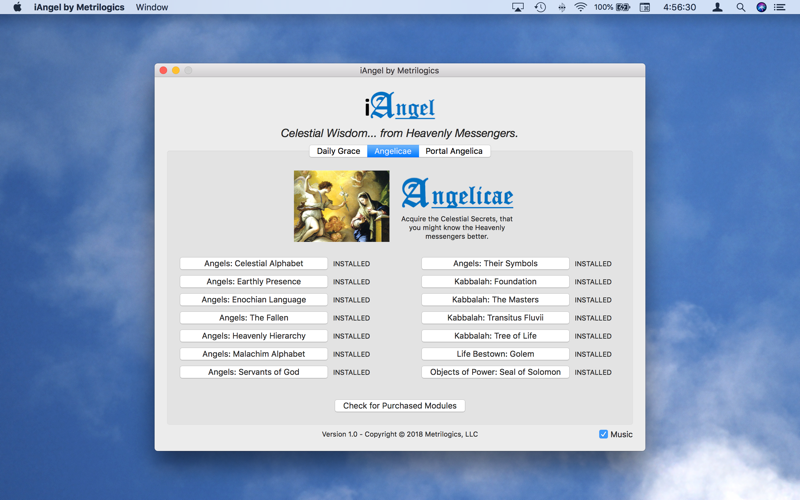Viewport: 800px width, 500px height.
Task: Open Siri from the menu bar
Action: click(x=761, y=7)
